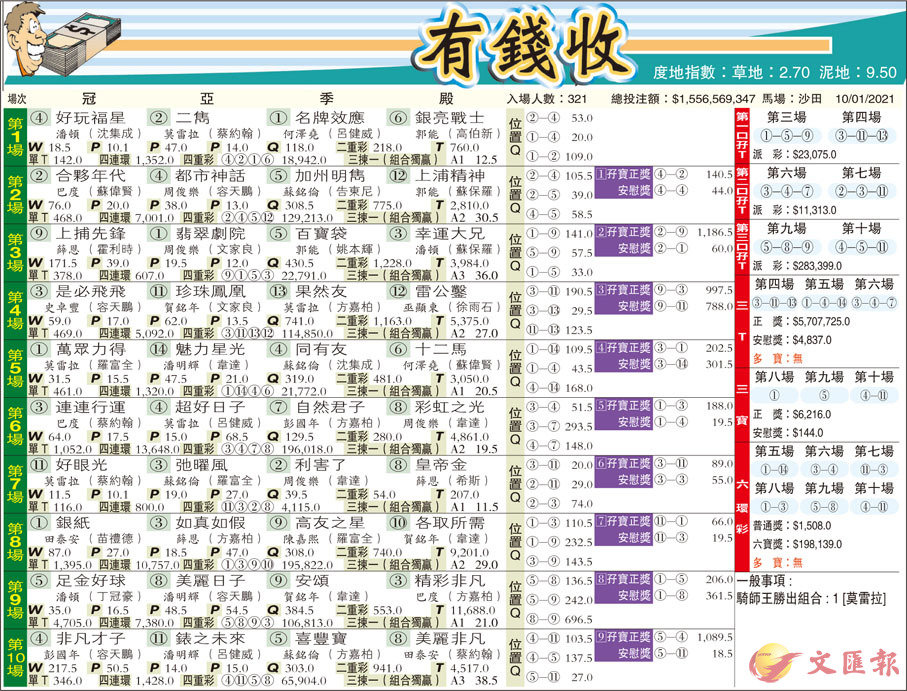Click the circled 4 beside 好玩福星
Viewport: 907px width, 691px height.
40,117
